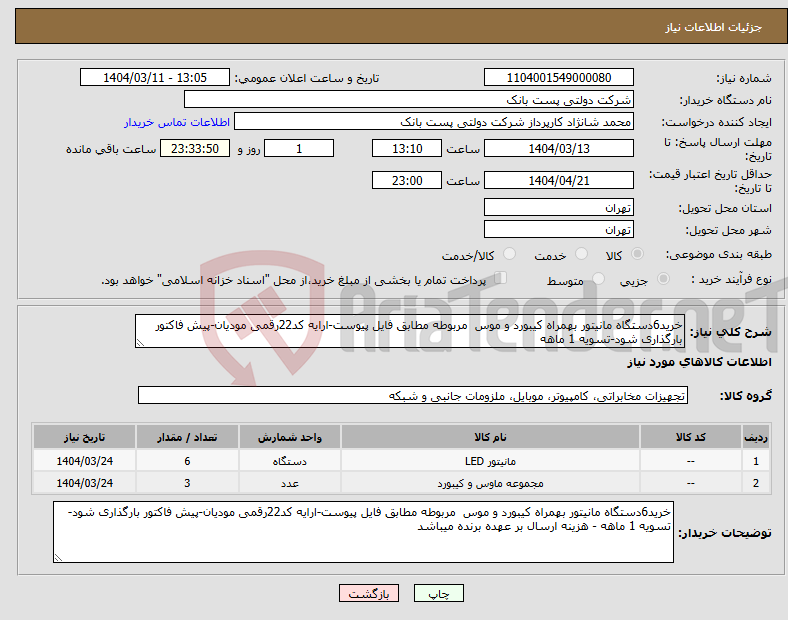Click the بازگشت back button

tap(369, 593)
